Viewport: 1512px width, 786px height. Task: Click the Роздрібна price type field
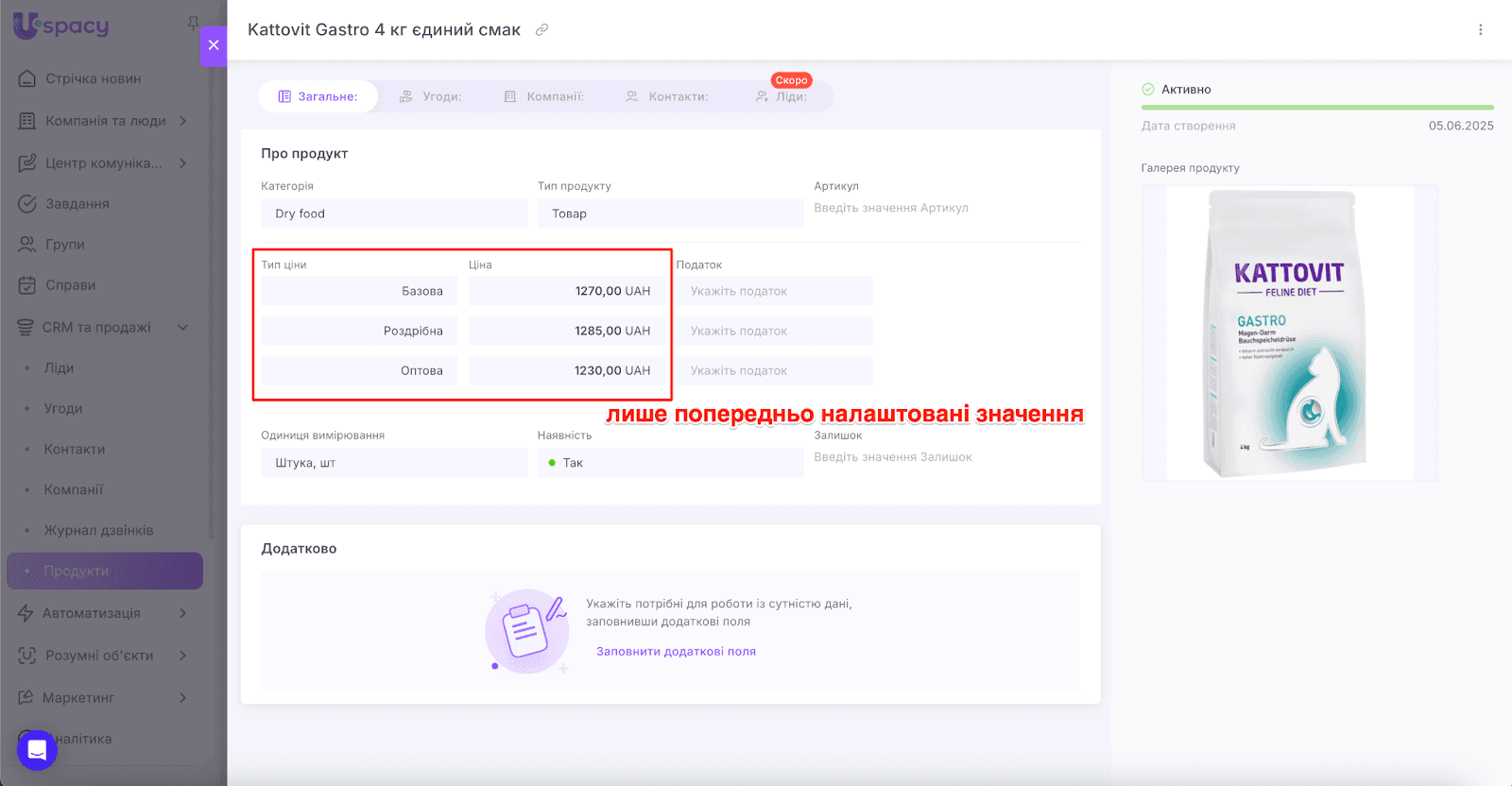tap(359, 331)
